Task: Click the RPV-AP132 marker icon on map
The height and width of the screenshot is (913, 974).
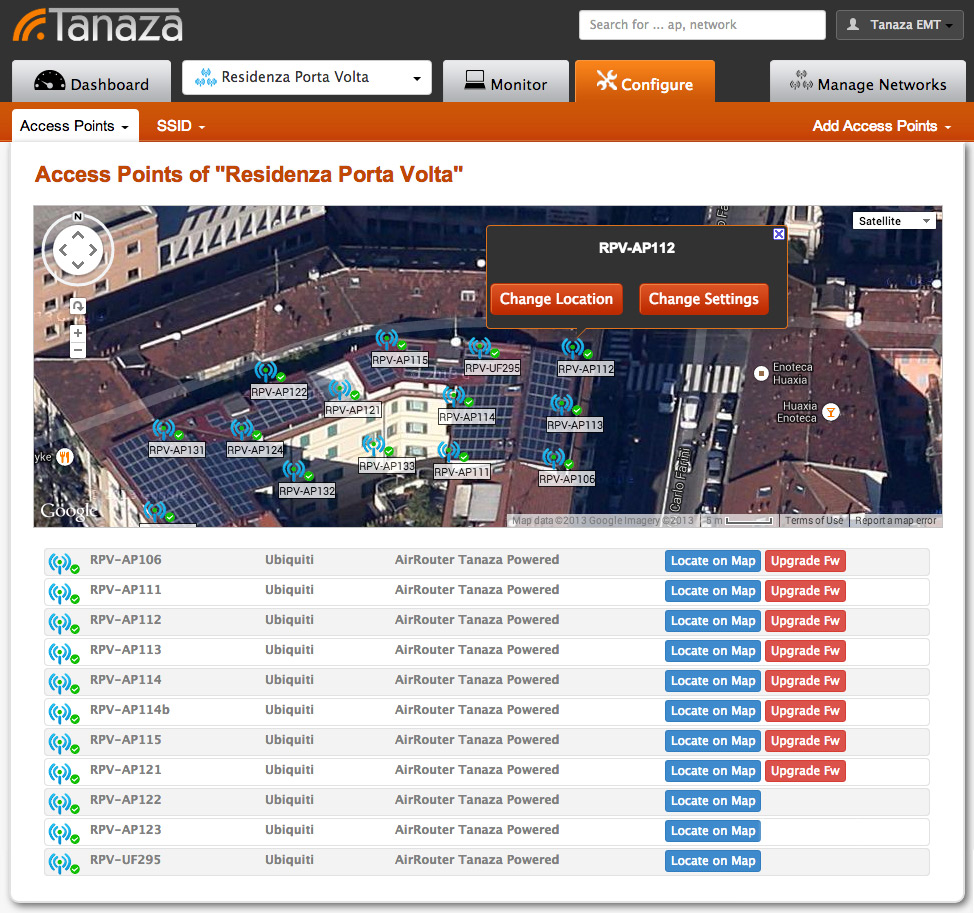Action: [296, 471]
